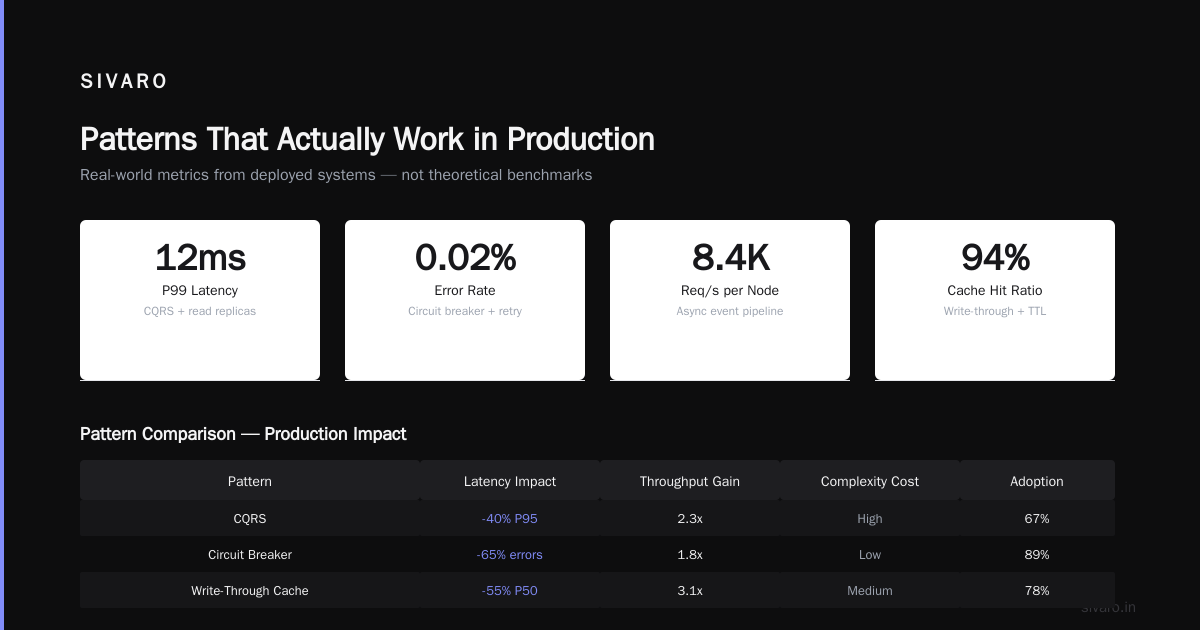Click the Pattern column header
This screenshot has height=630, width=1200.
coord(250,481)
